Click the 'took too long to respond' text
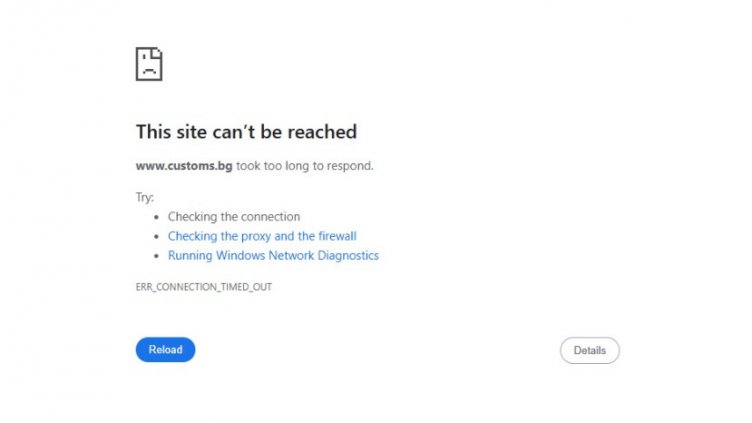 [304, 166]
